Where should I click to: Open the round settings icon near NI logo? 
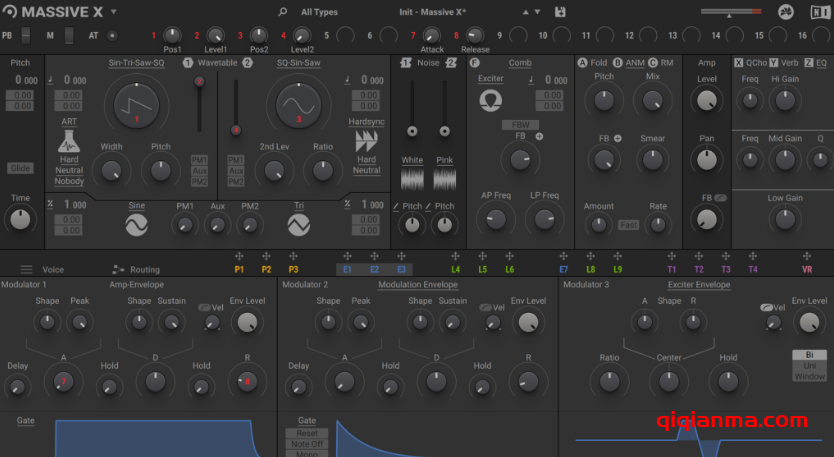(x=786, y=12)
